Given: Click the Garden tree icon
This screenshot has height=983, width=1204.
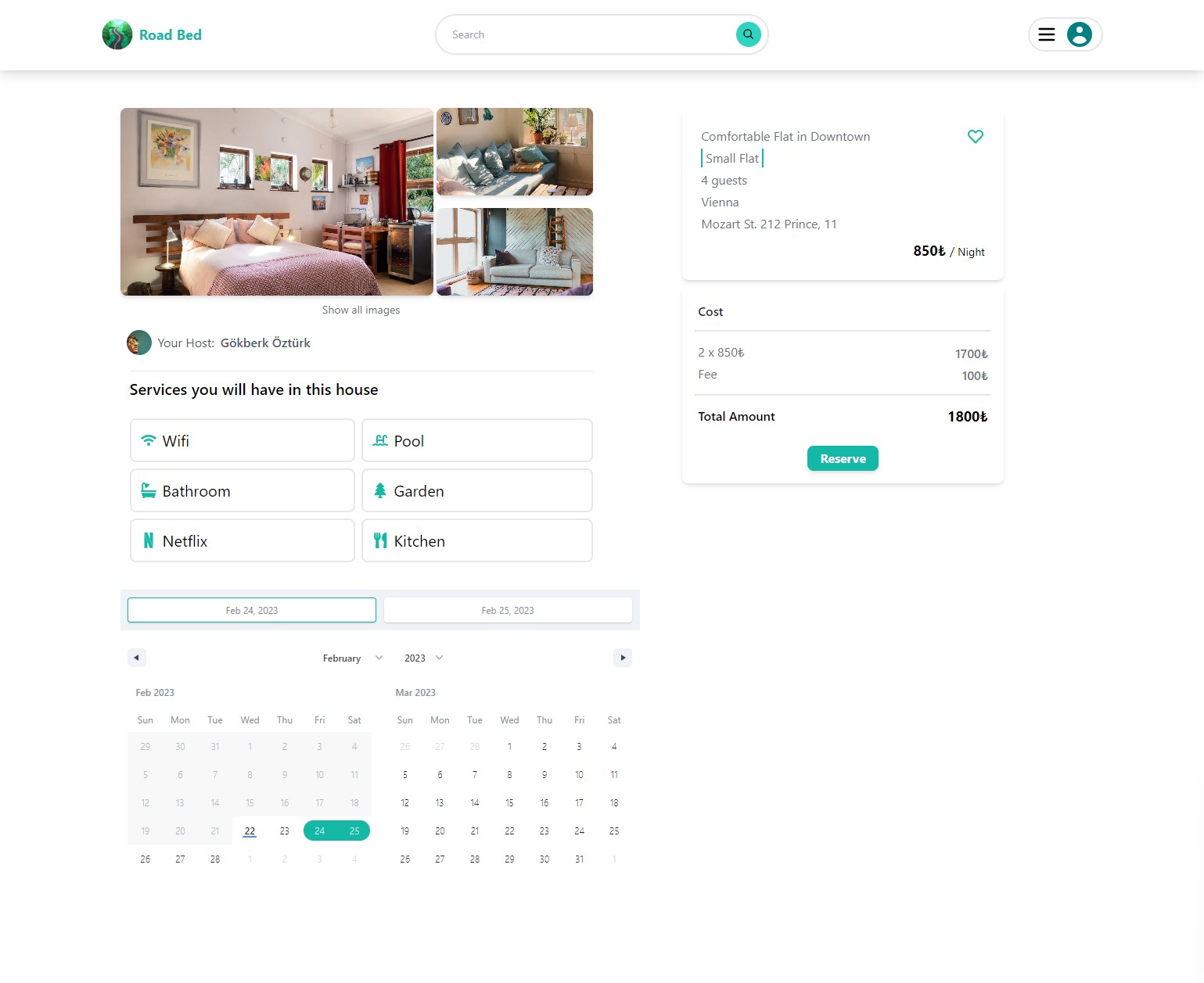Looking at the screenshot, I should point(380,490).
